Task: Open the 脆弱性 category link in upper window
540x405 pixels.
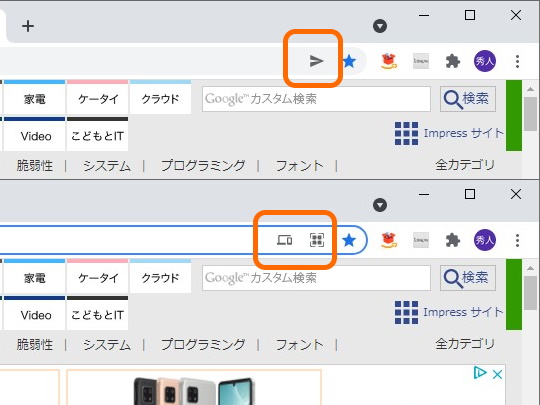Action: [35, 166]
